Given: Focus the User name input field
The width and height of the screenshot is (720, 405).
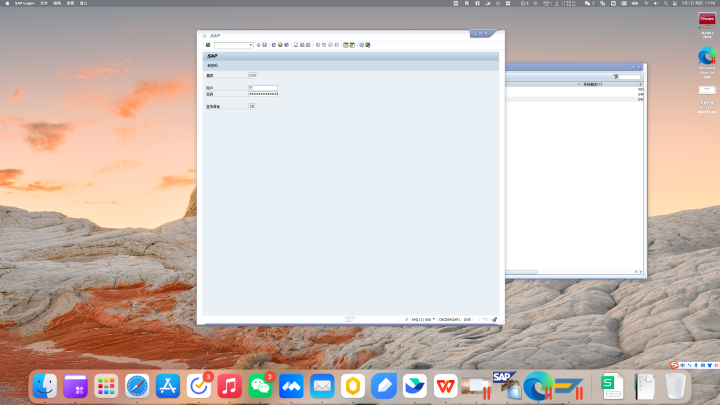Looking at the screenshot, I should click(x=263, y=87).
